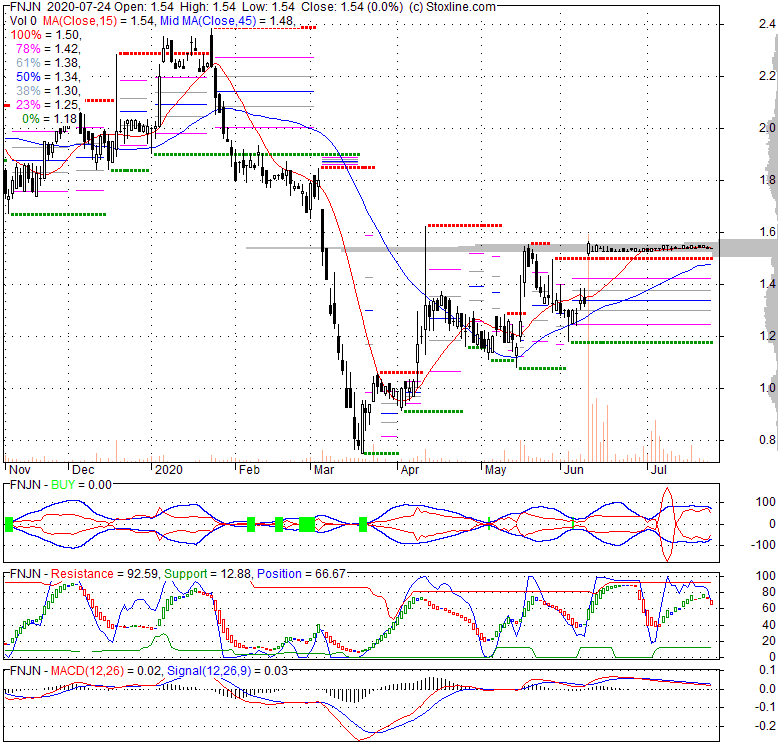This screenshot has width=780, height=745.
Task: Click the High: 1.54 value
Action: 210,7
